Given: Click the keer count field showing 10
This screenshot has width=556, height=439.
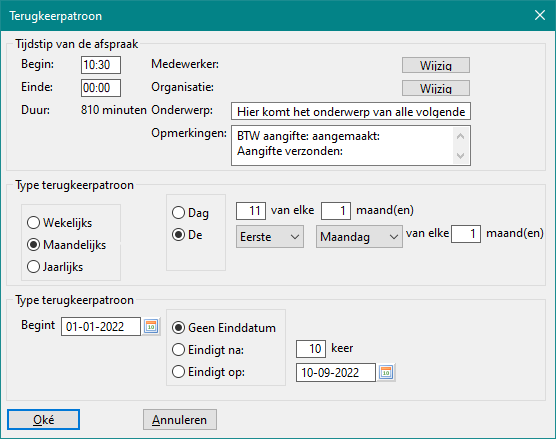Looking at the screenshot, I should pos(311,349).
